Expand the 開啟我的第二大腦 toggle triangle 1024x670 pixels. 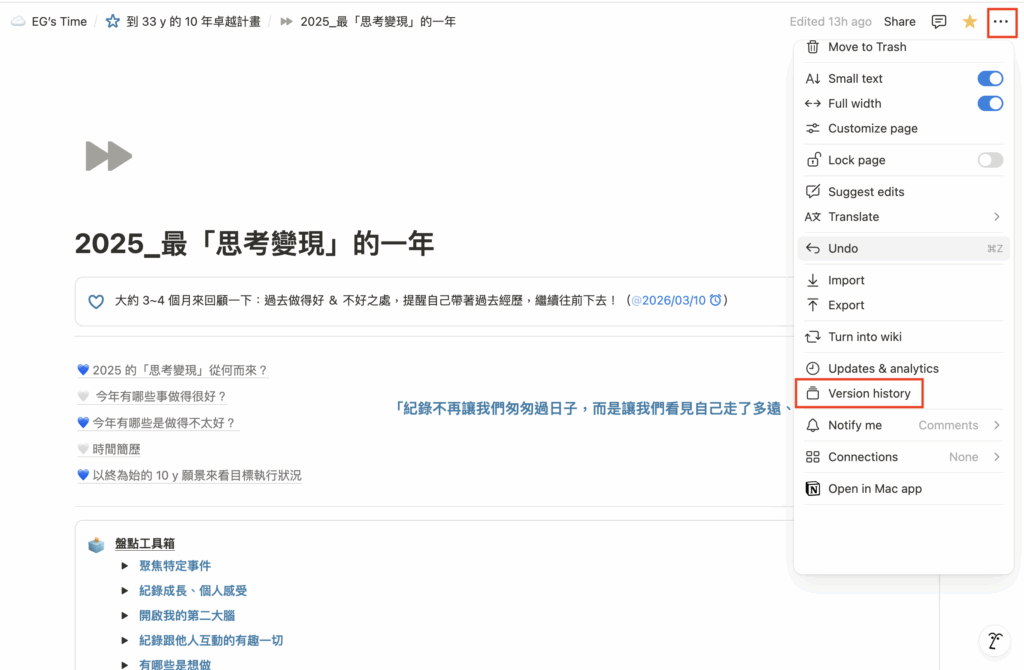125,616
